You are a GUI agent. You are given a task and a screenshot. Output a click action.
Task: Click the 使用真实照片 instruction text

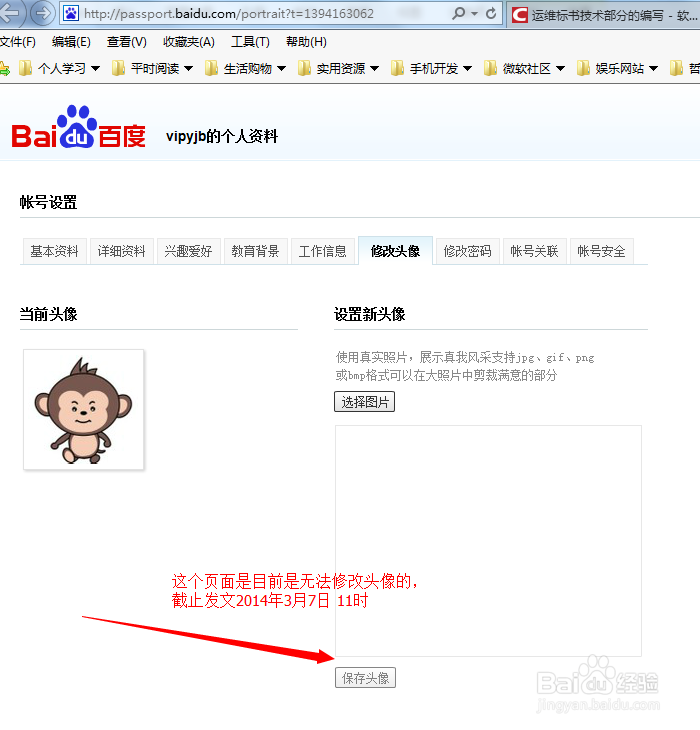point(464,366)
